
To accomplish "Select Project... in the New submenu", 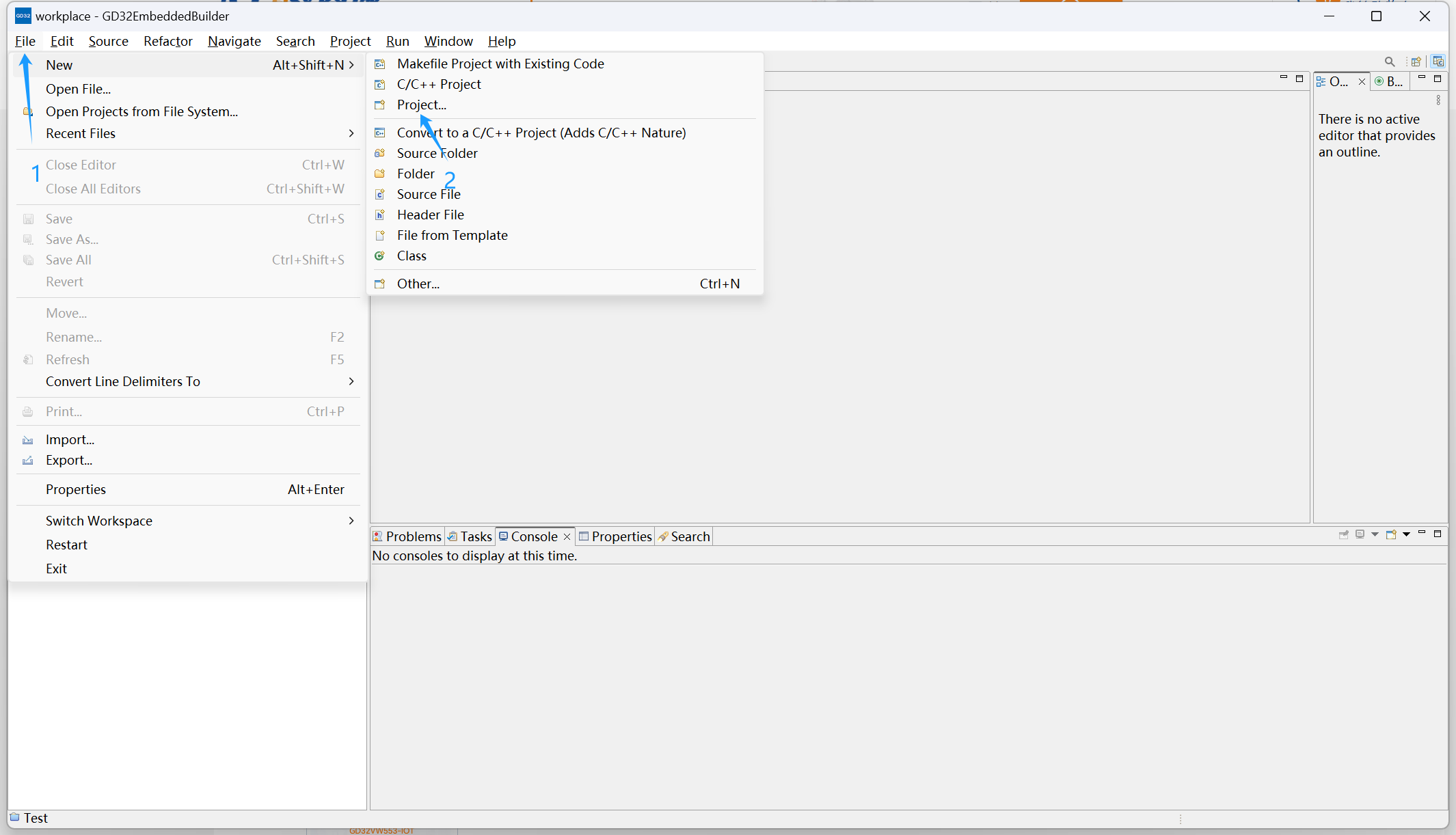I will [421, 105].
